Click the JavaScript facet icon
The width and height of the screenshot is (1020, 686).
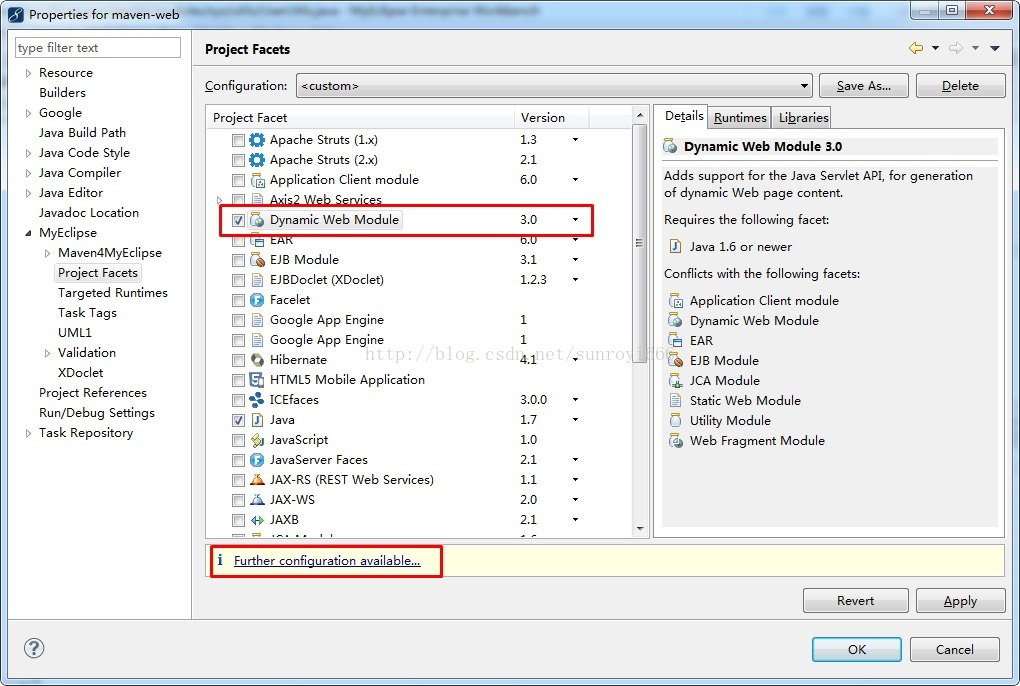click(258, 440)
